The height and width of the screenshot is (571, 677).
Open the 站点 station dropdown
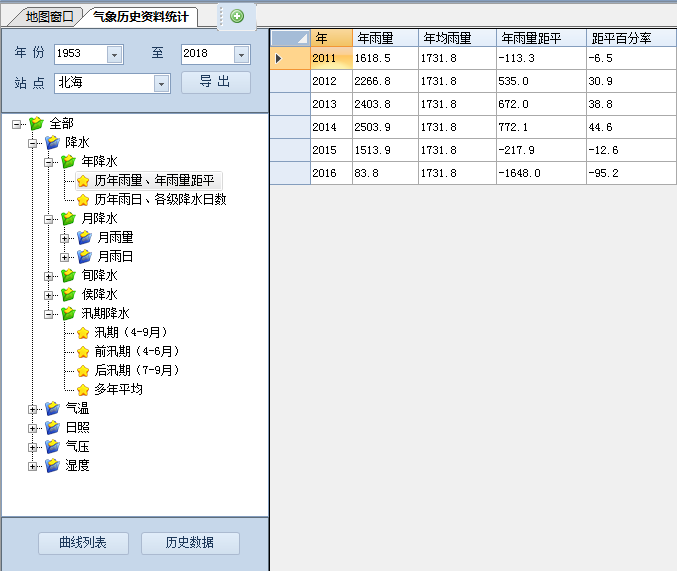point(161,83)
